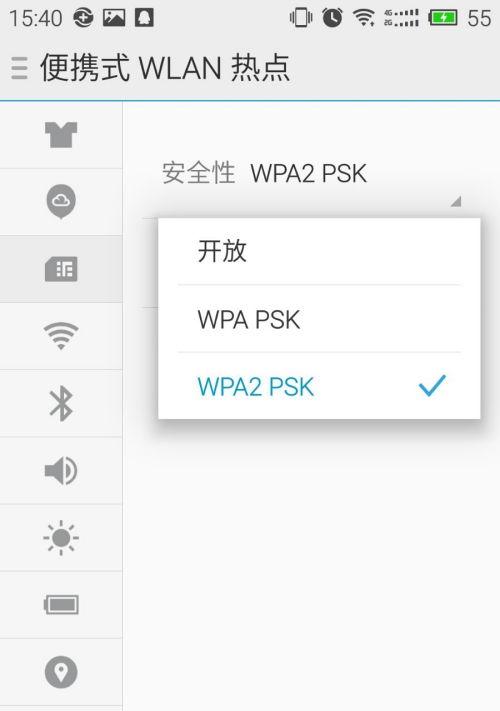Open the T-shirt personalization settings icon
Image resolution: width=500 pixels, height=711 pixels.
(x=61, y=135)
